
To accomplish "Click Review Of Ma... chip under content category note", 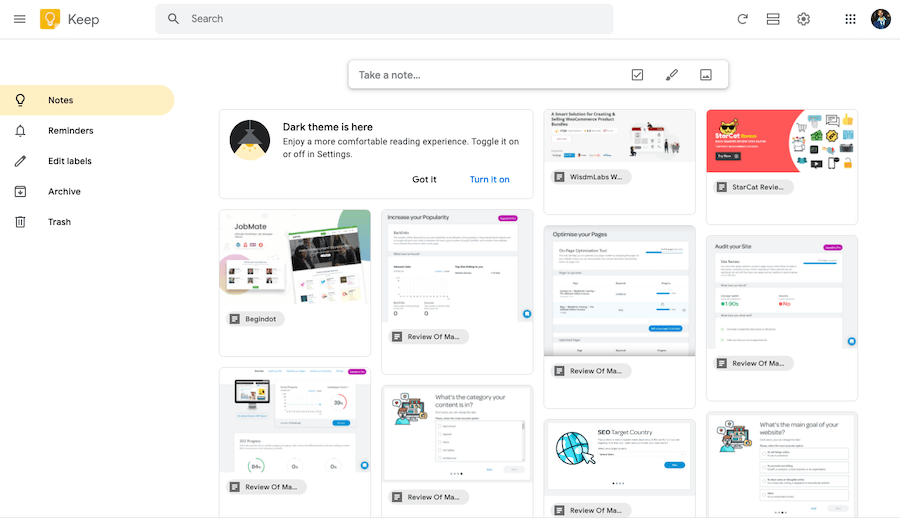I will [429, 497].
